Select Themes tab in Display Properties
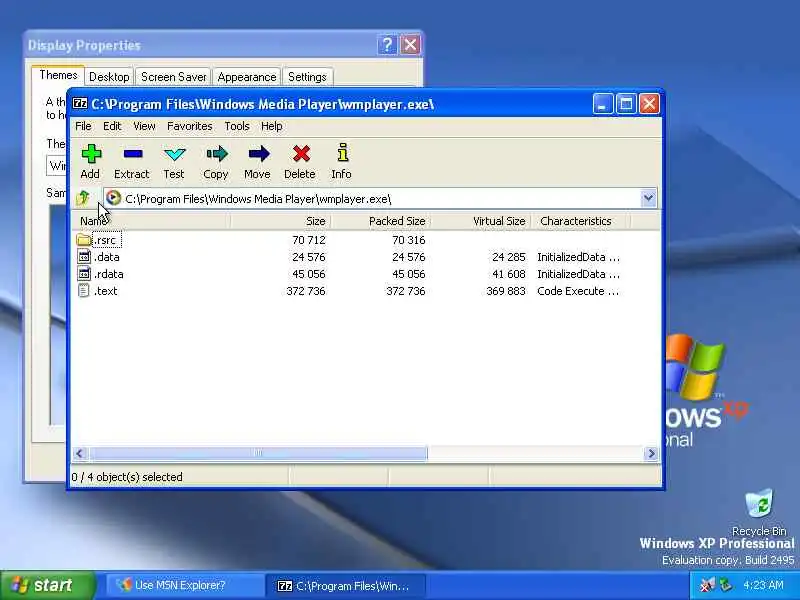Screen dimensions: 800x600 [x=58, y=74]
